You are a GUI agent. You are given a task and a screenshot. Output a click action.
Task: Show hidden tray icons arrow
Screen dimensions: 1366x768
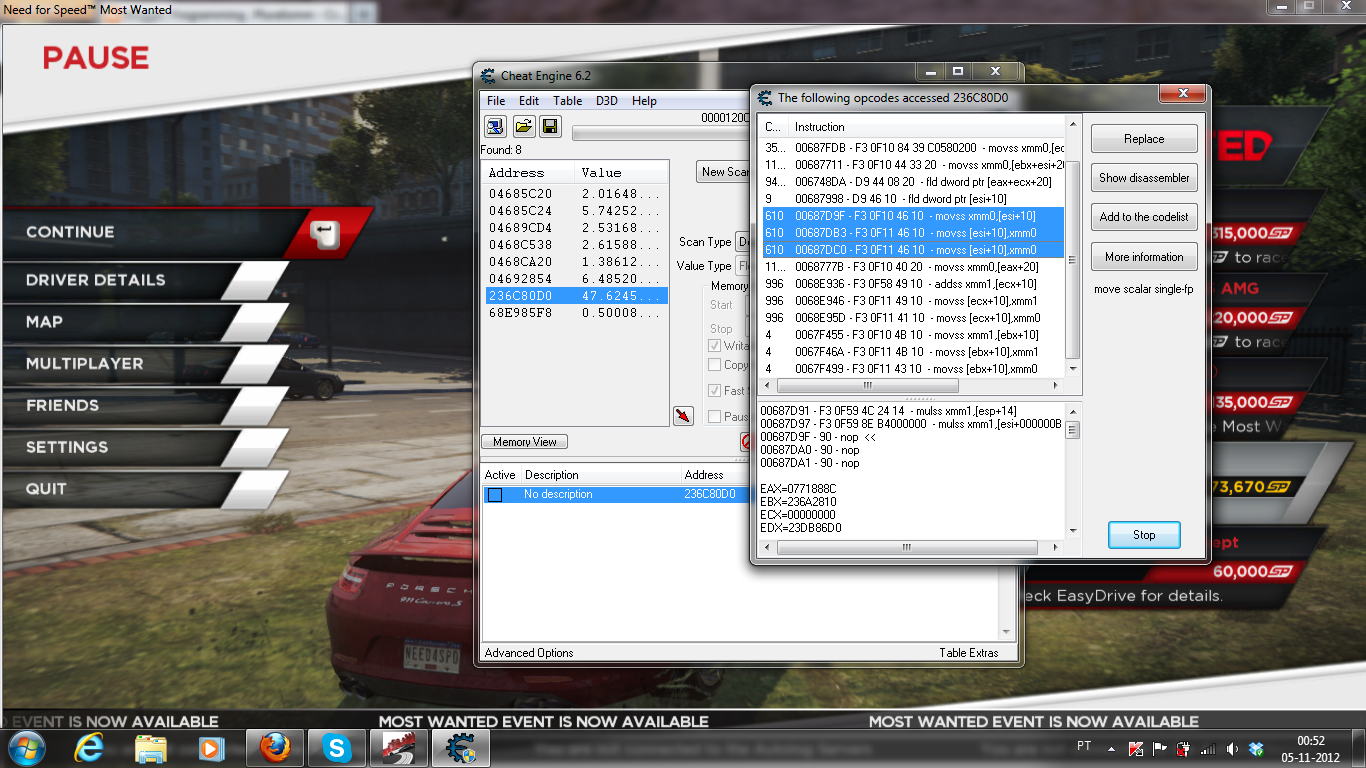point(1111,748)
